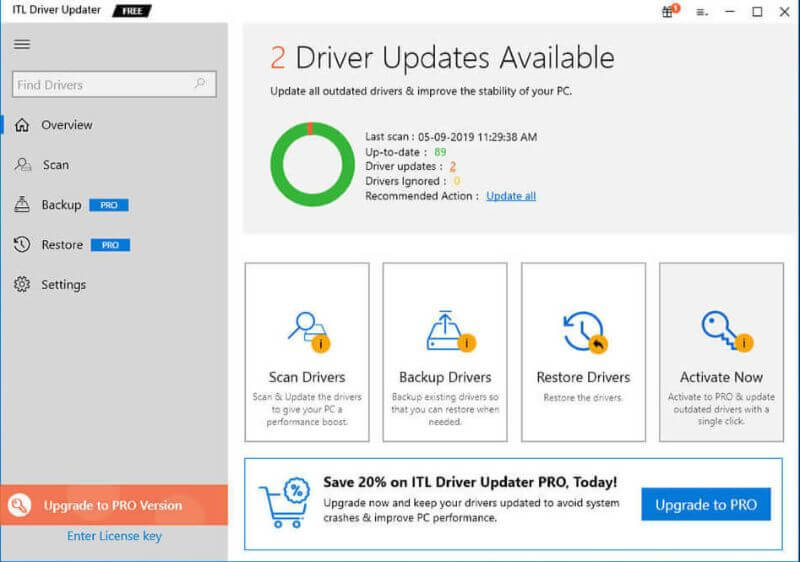This screenshot has height=562, width=800.
Task: Click the Scan sidebar icon
Action: 22,165
